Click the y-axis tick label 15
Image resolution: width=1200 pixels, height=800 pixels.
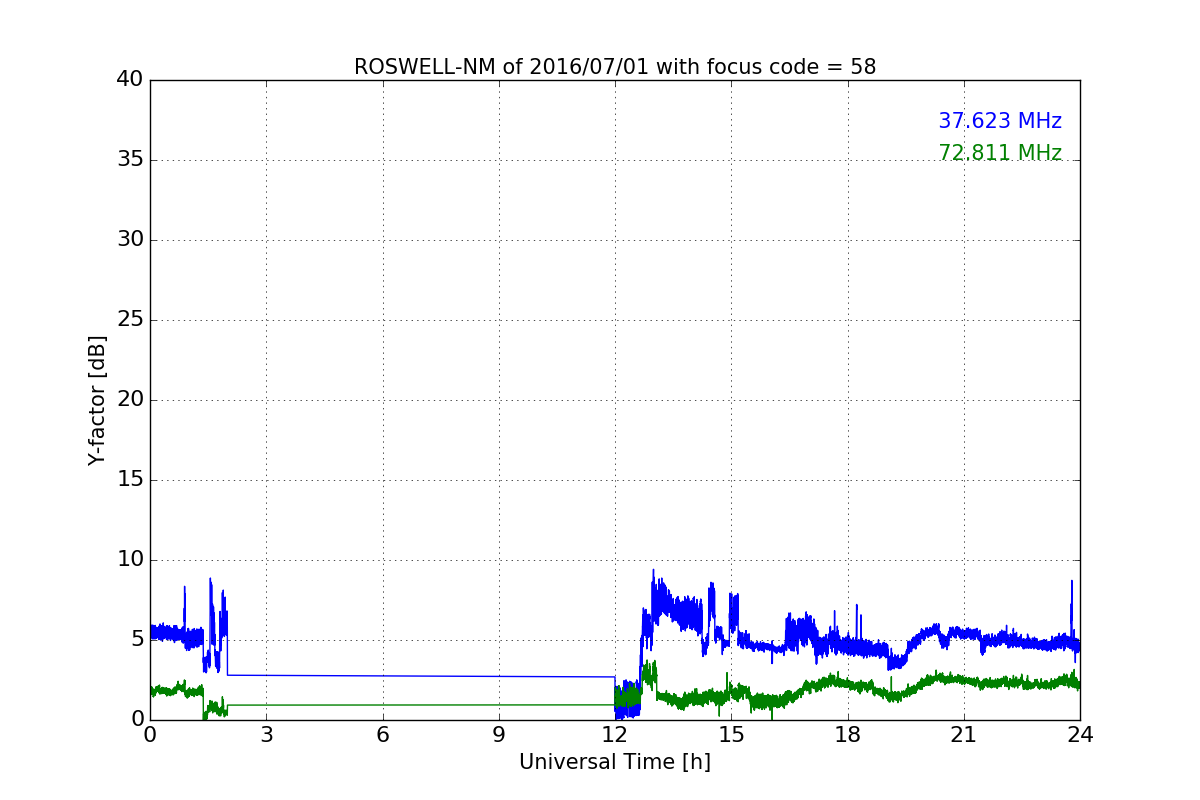coord(130,480)
